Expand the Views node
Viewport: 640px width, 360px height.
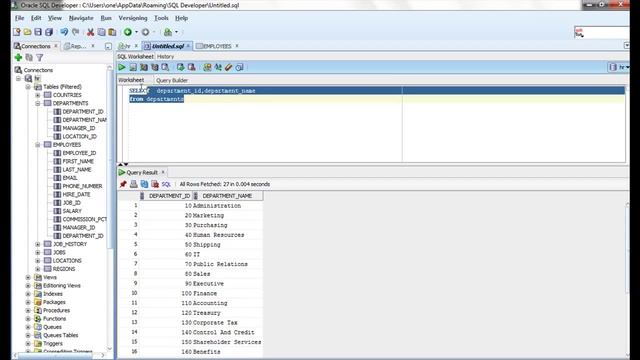click(x=28, y=277)
